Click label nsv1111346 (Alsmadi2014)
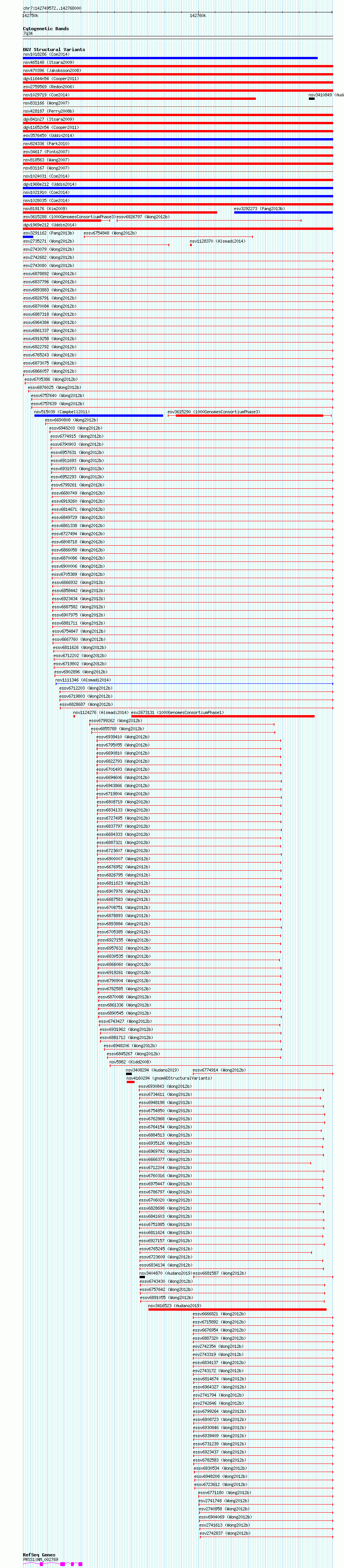The image size is (344, 1568). tap(83, 680)
